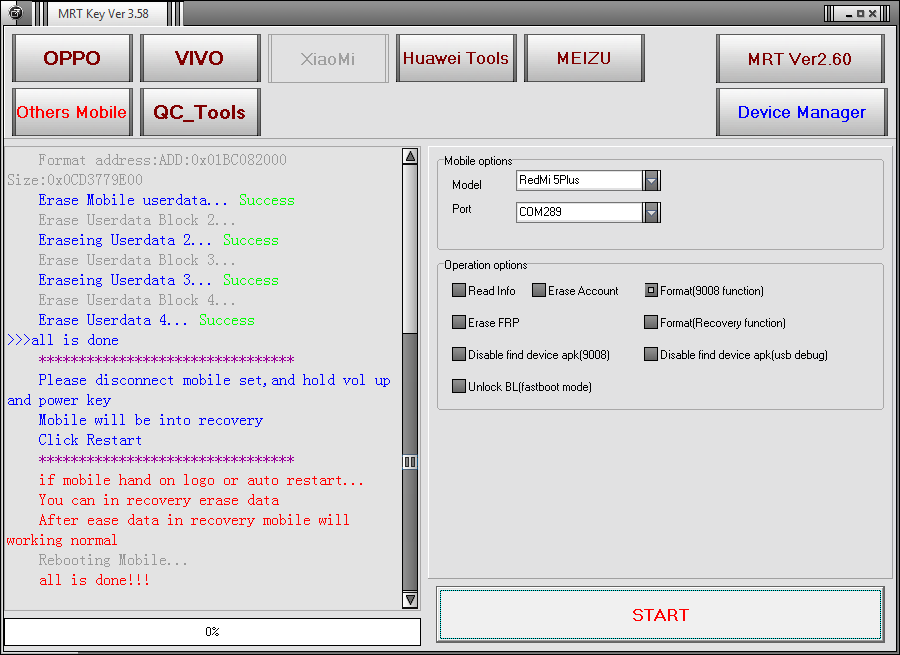The width and height of the screenshot is (900, 655).
Task: Enable Format(Recovery function) checkbox
Action: coord(651,323)
